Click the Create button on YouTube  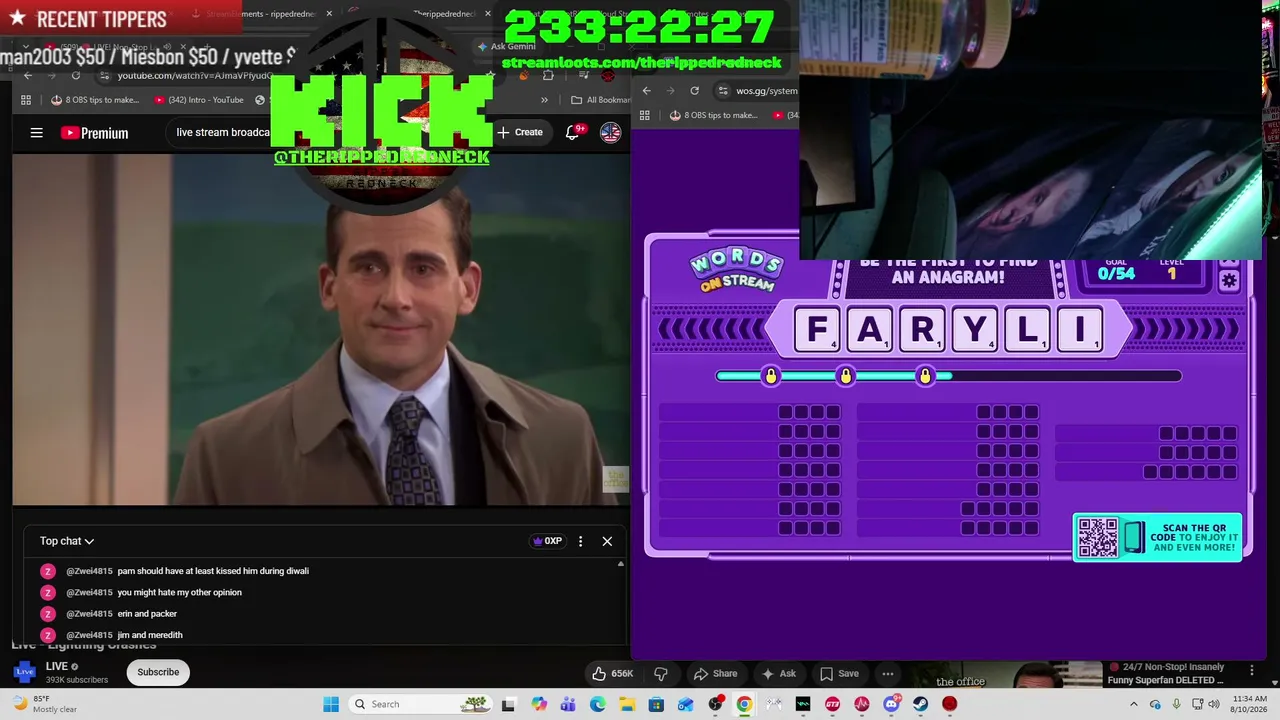coord(520,132)
